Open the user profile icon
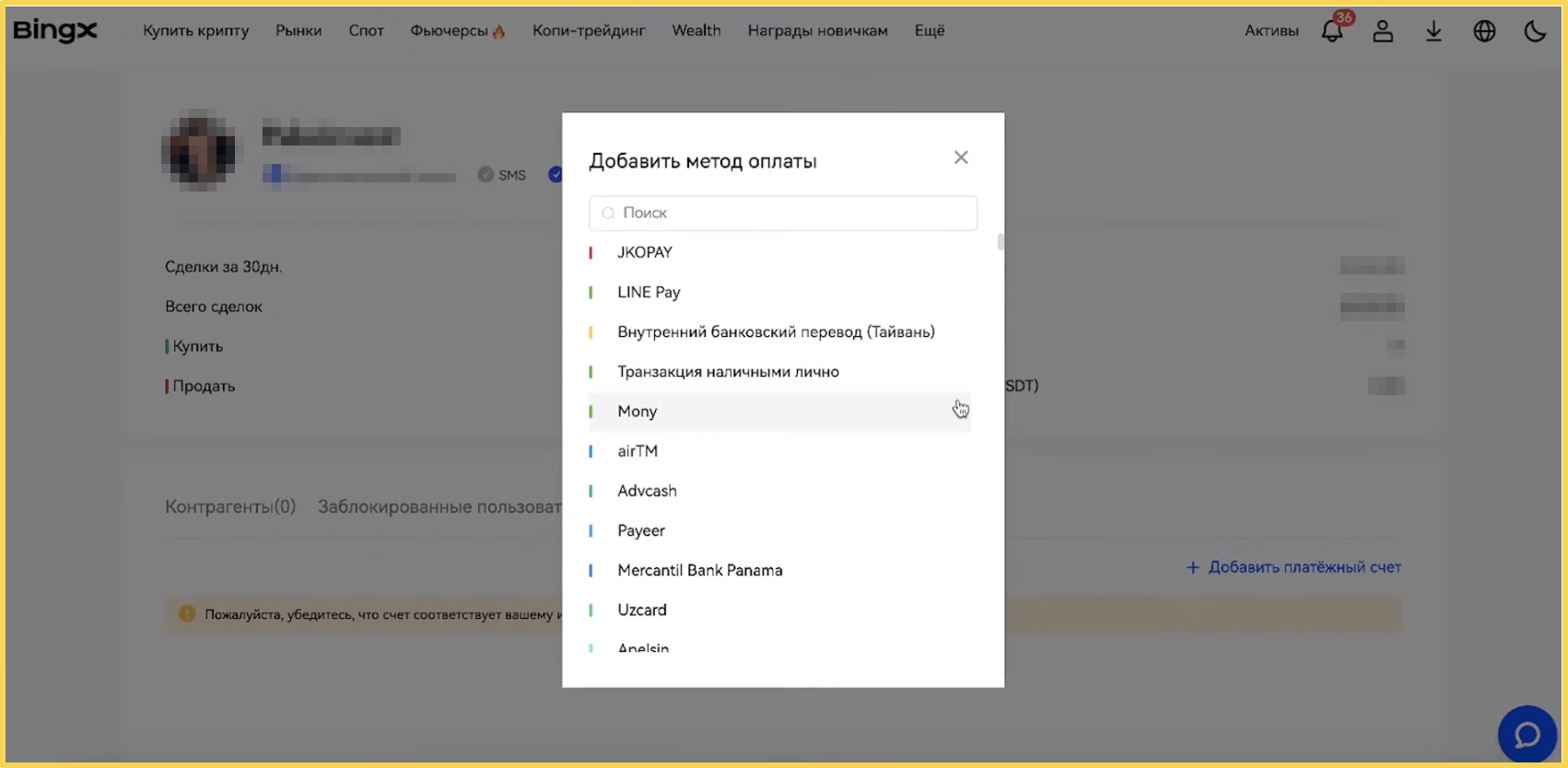Screen dimensions: 1568x768 pyautogui.click(x=1383, y=31)
